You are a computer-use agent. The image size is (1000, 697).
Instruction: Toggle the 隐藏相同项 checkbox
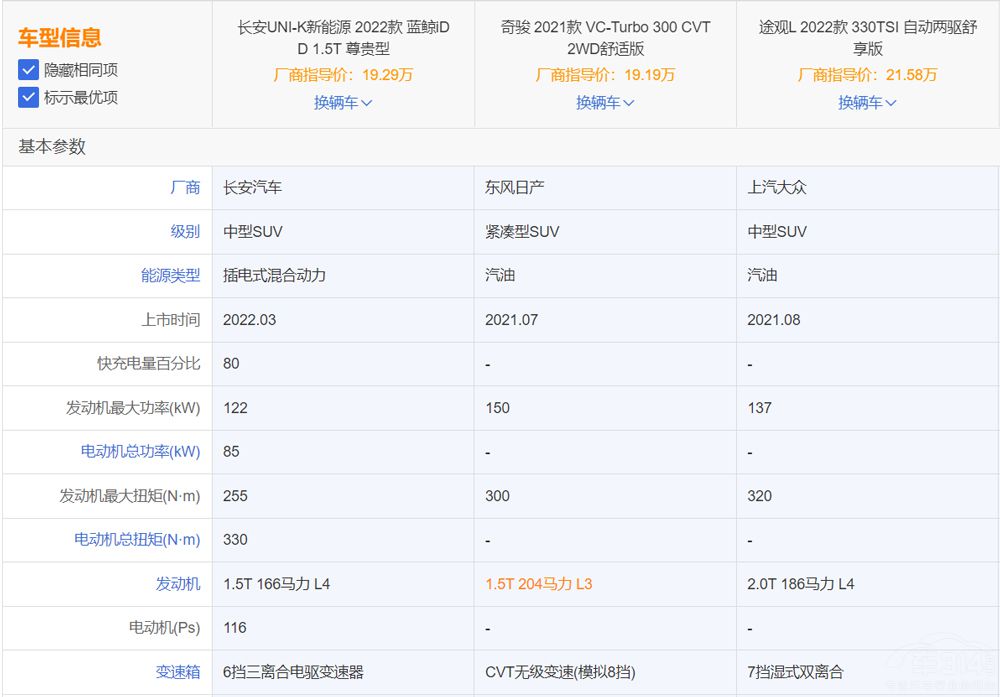point(28,70)
